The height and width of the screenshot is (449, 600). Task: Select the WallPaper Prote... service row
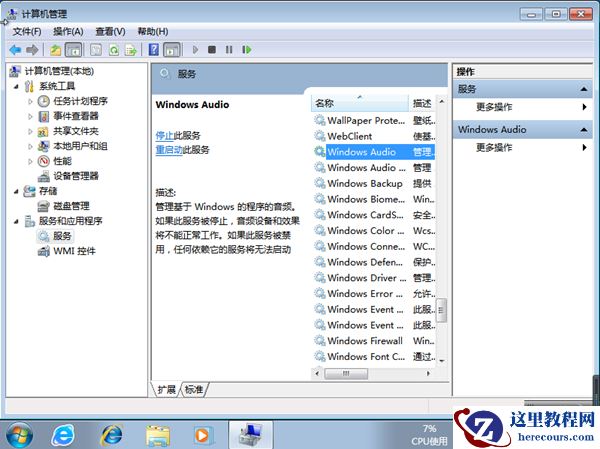pyautogui.click(x=374, y=121)
